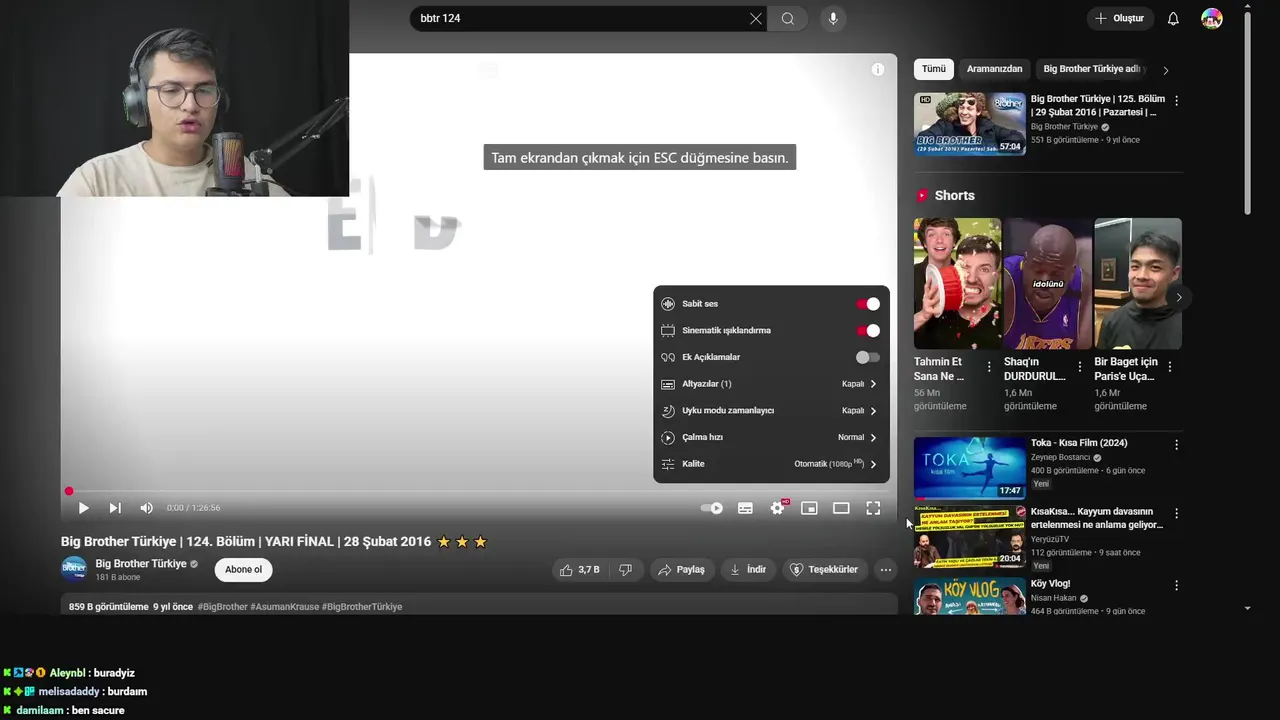The image size is (1280, 720).
Task: Toggle the Sinematik ışıklandırma switch
Action: click(868, 330)
